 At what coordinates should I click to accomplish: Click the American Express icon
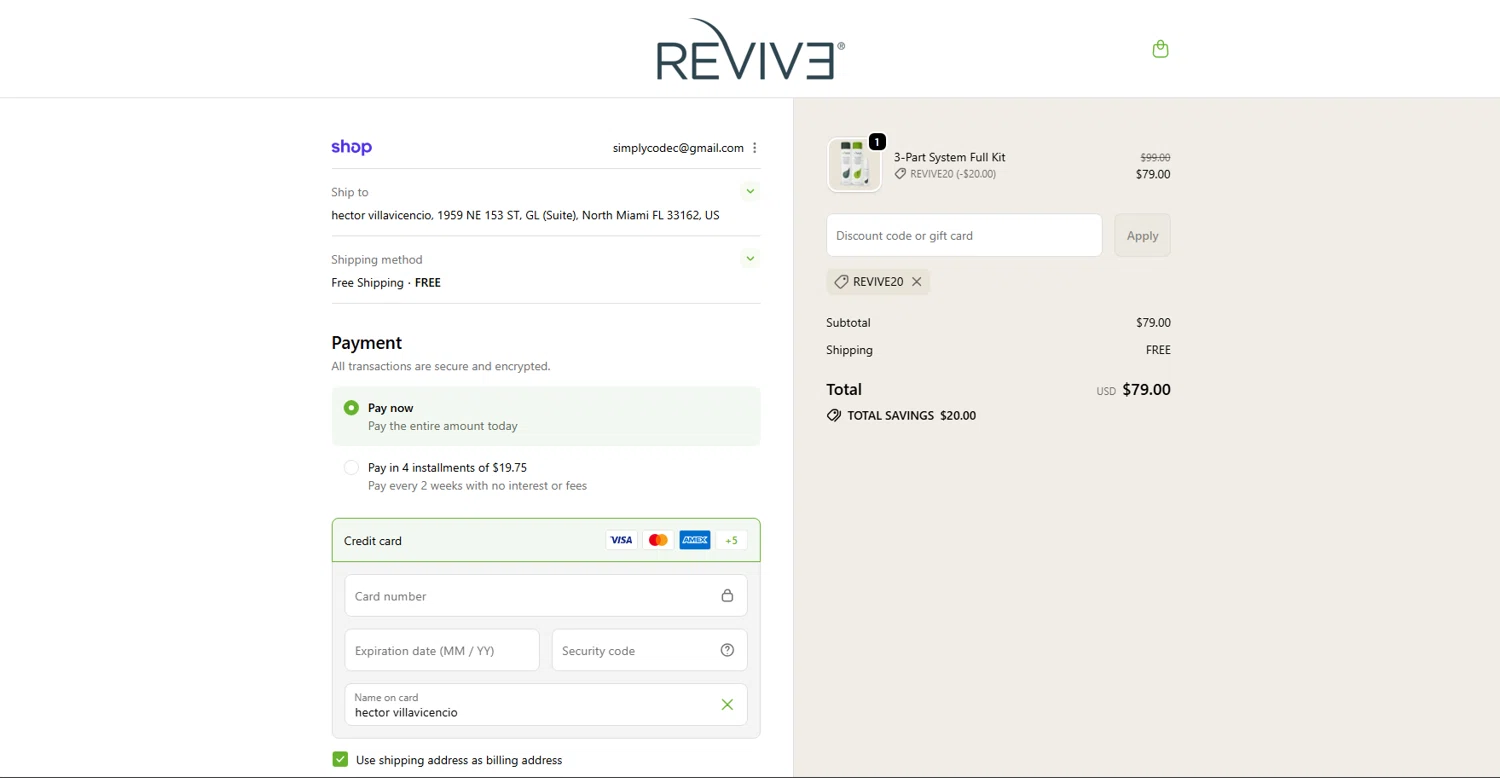pos(695,540)
